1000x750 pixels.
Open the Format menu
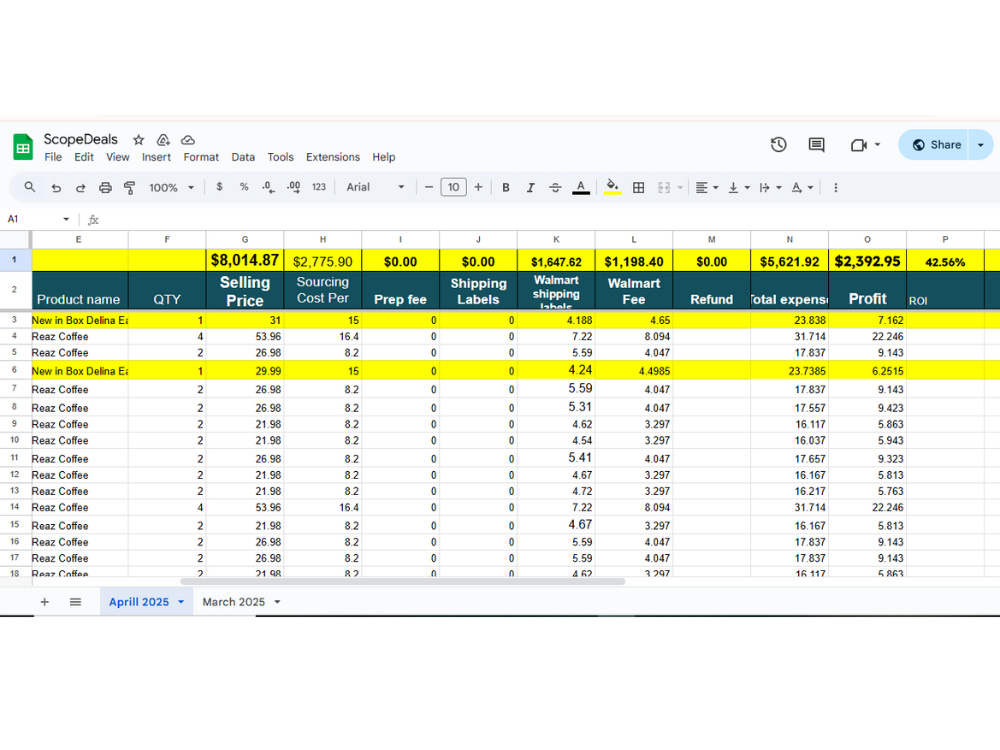click(201, 157)
